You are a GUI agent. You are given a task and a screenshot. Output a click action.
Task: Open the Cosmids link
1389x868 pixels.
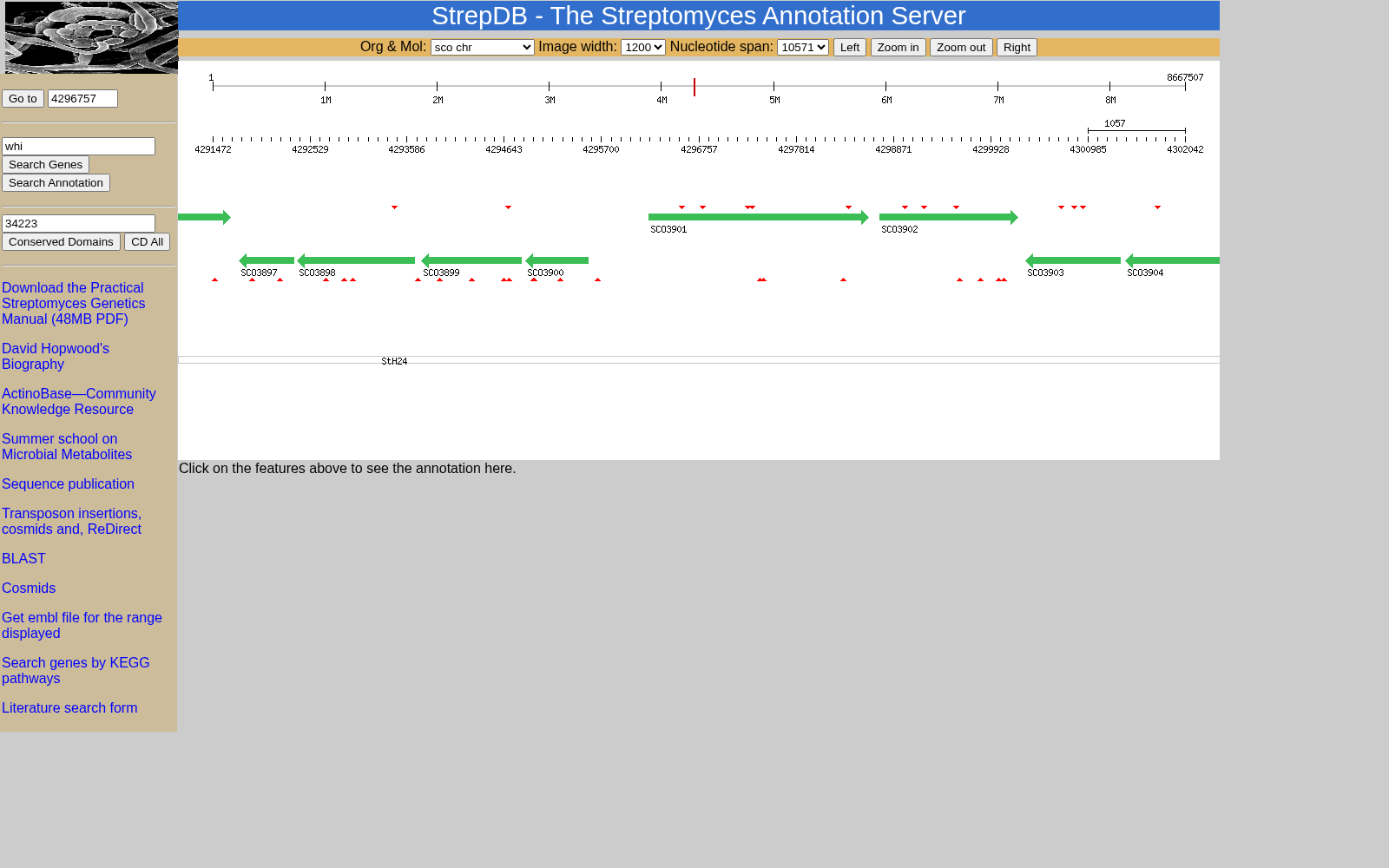(29, 588)
